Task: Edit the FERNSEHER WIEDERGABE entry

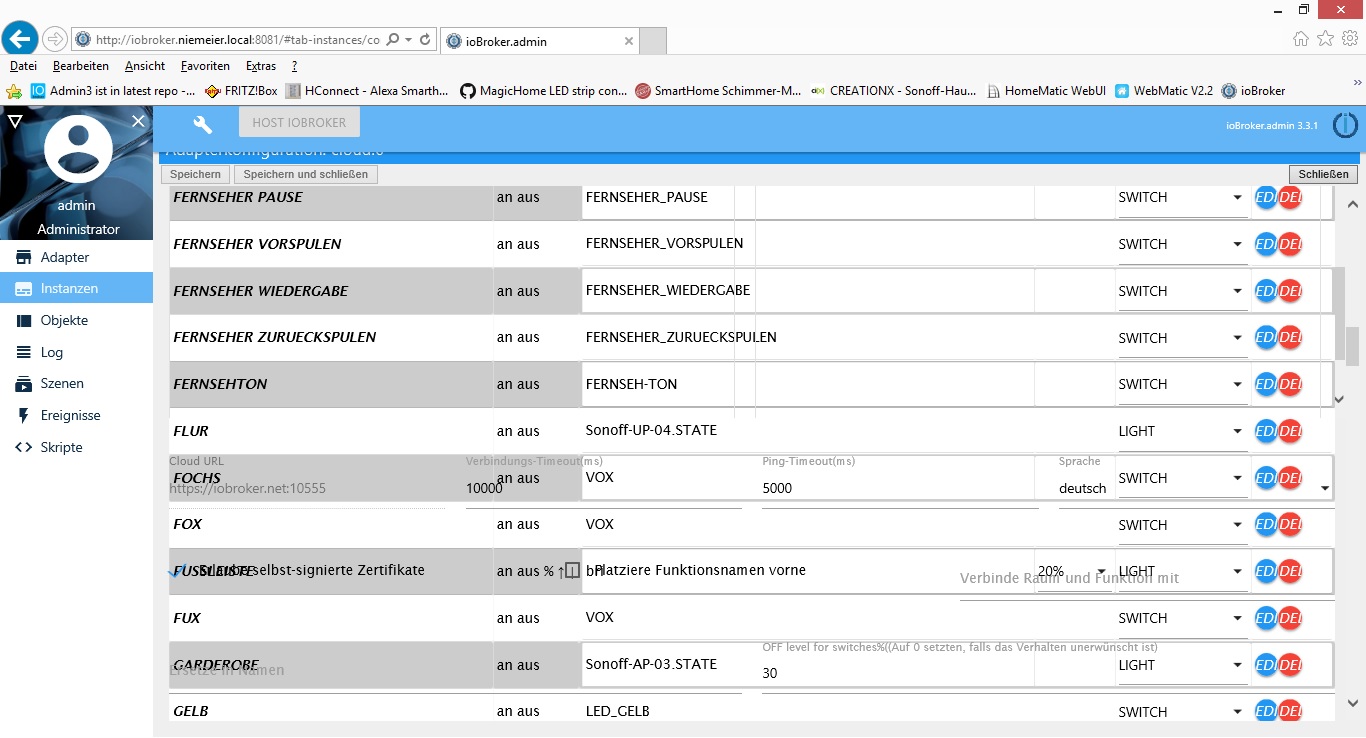Action: (1266, 291)
